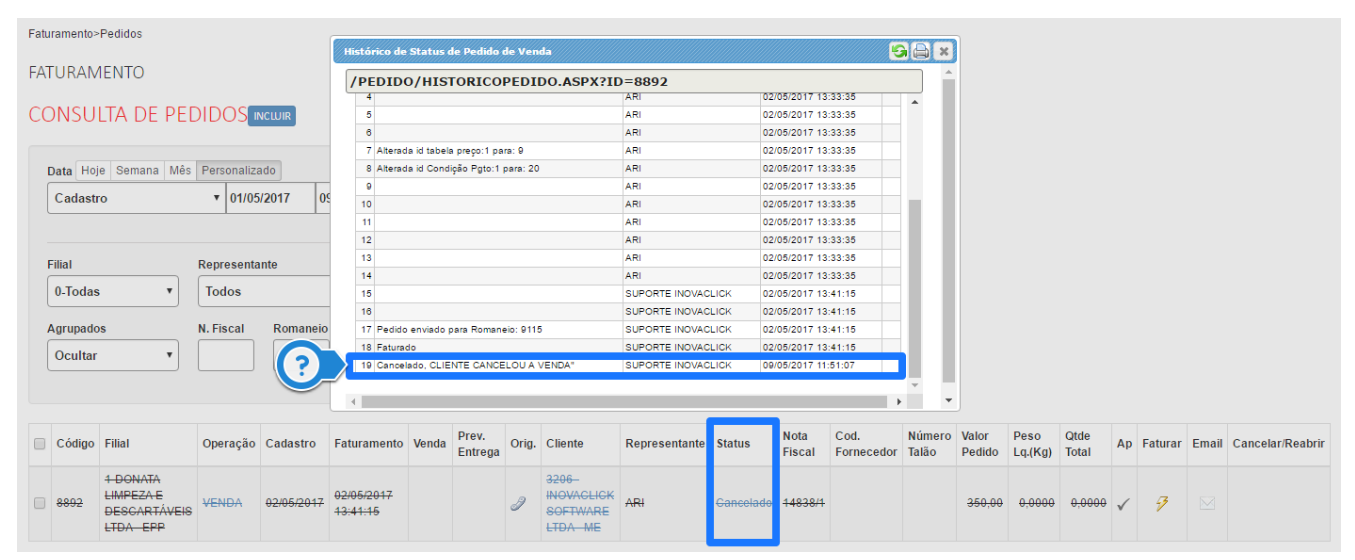Open the Cancelado status link
Image resolution: width=1355 pixels, height=560 pixels.
click(743, 503)
